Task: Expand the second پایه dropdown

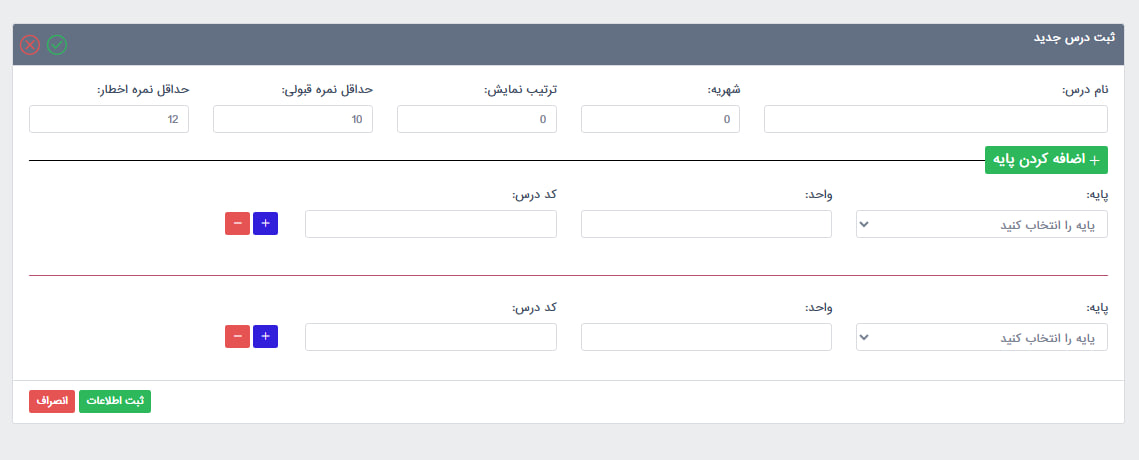Action: 981,338
